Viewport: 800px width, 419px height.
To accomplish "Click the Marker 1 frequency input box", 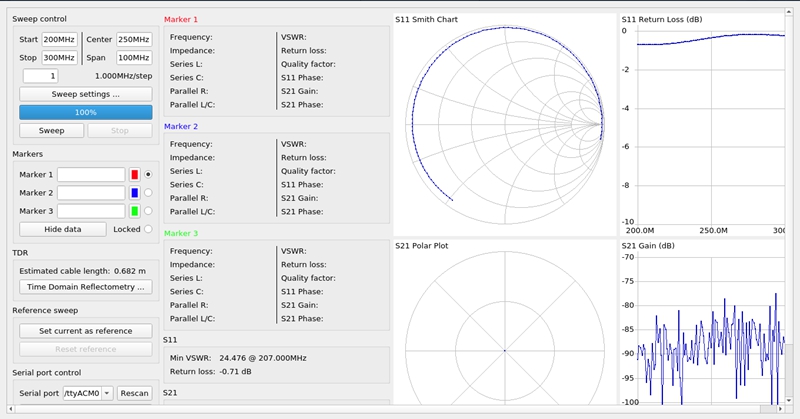I will click(90, 174).
